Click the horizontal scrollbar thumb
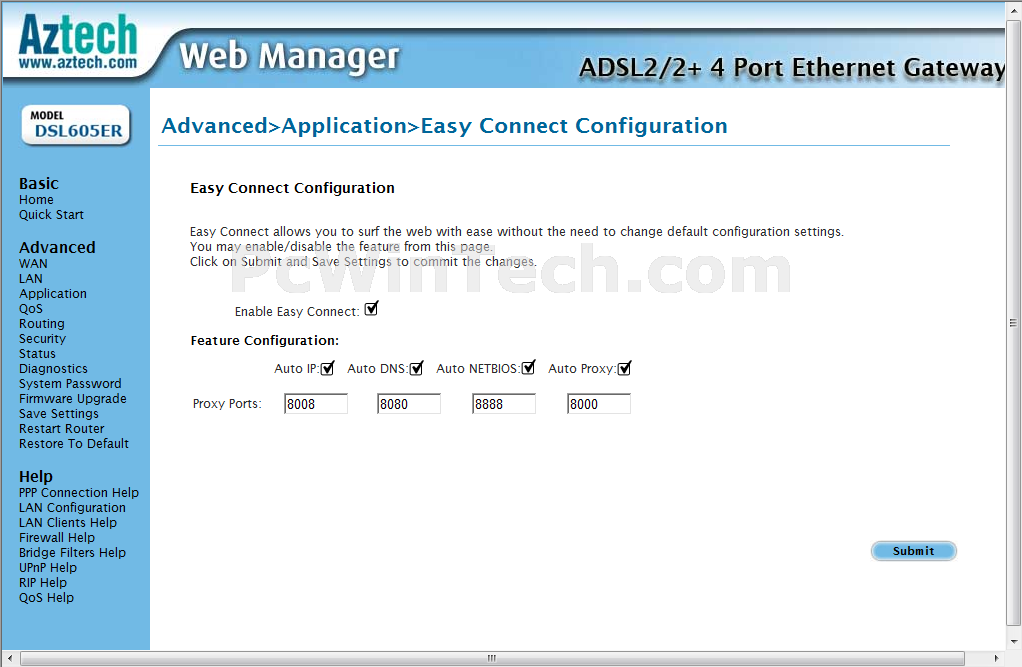Viewport: 1022px width, 667px height. coord(492,658)
